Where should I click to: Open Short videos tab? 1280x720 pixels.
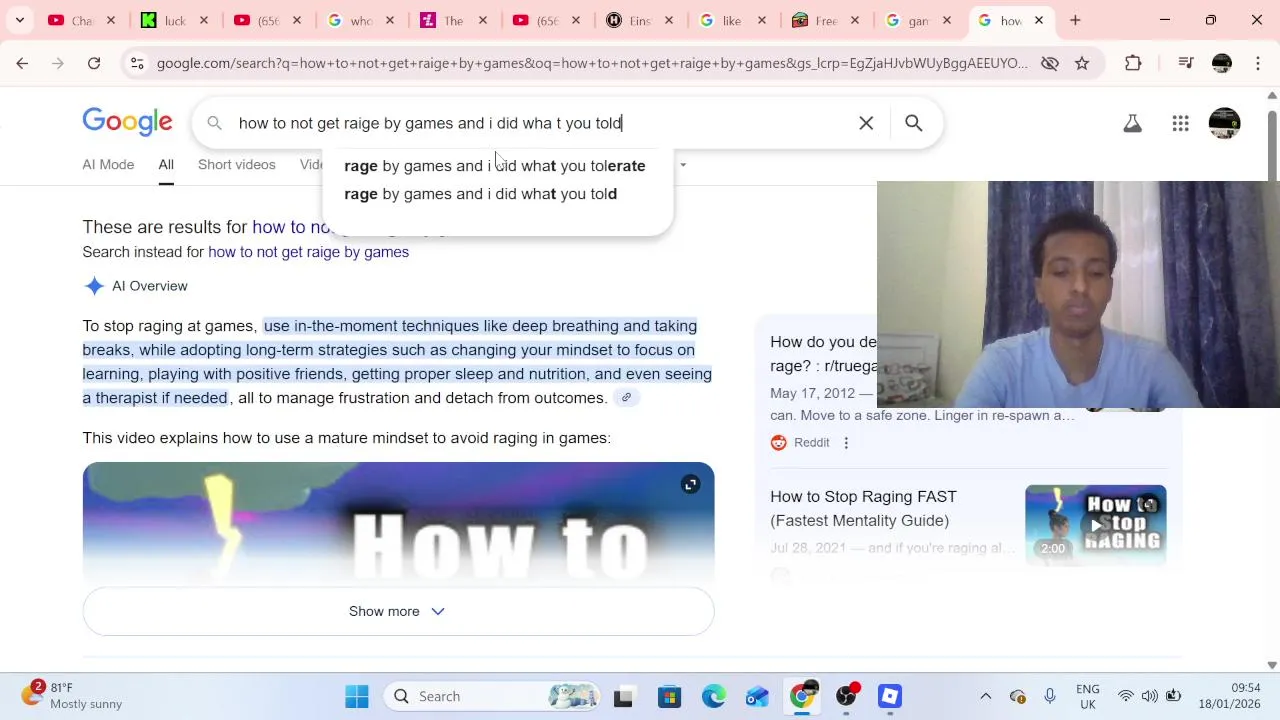point(237,165)
